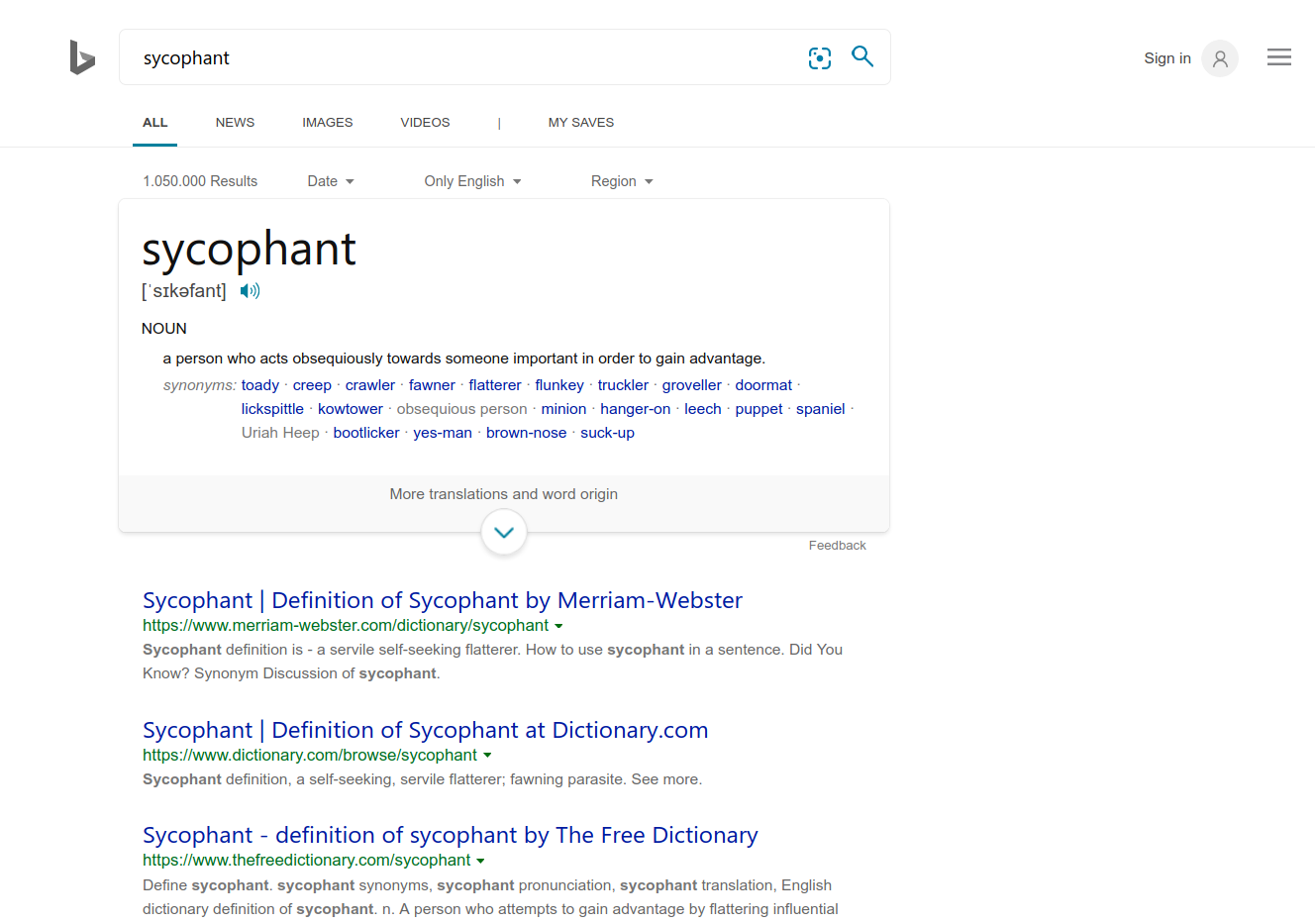
Task: Click the Uriah Heep synonym text
Action: point(280,433)
